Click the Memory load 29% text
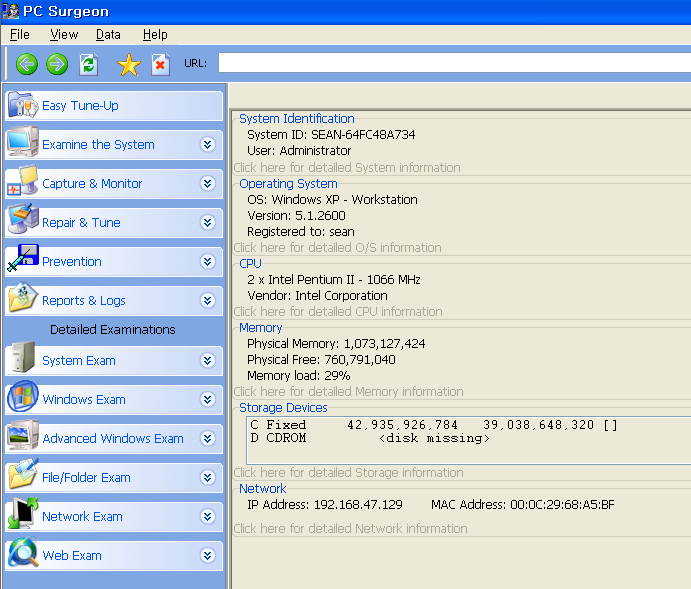The height and width of the screenshot is (589, 691). 299,375
